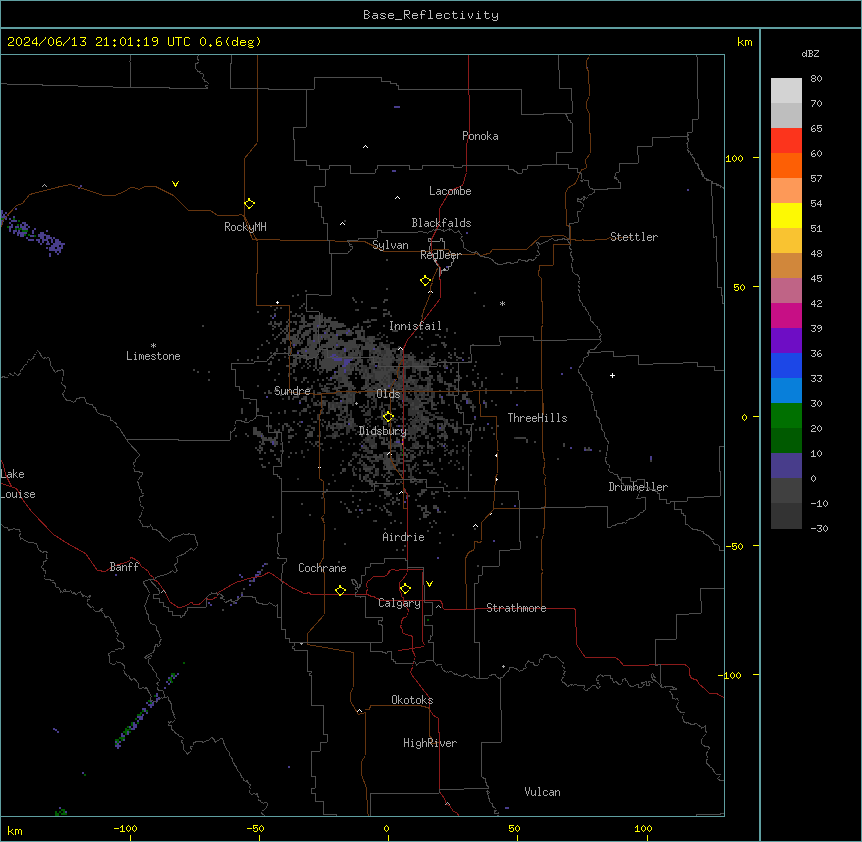Pick the red 60-65 dBZ legend swatch
The height and width of the screenshot is (842, 862).
[786, 141]
